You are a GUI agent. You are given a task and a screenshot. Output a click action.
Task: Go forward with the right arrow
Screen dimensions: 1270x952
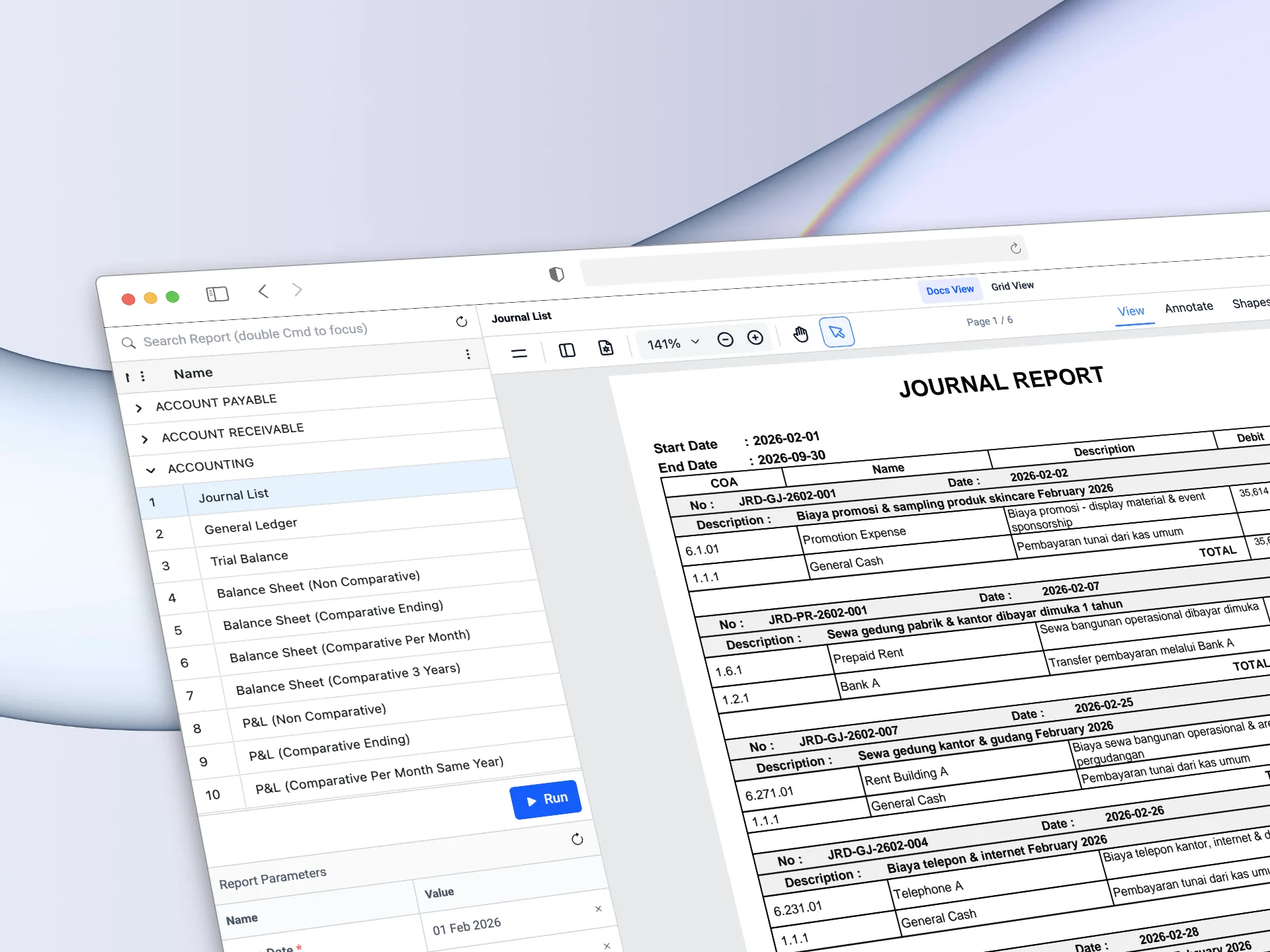pyautogui.click(x=298, y=290)
